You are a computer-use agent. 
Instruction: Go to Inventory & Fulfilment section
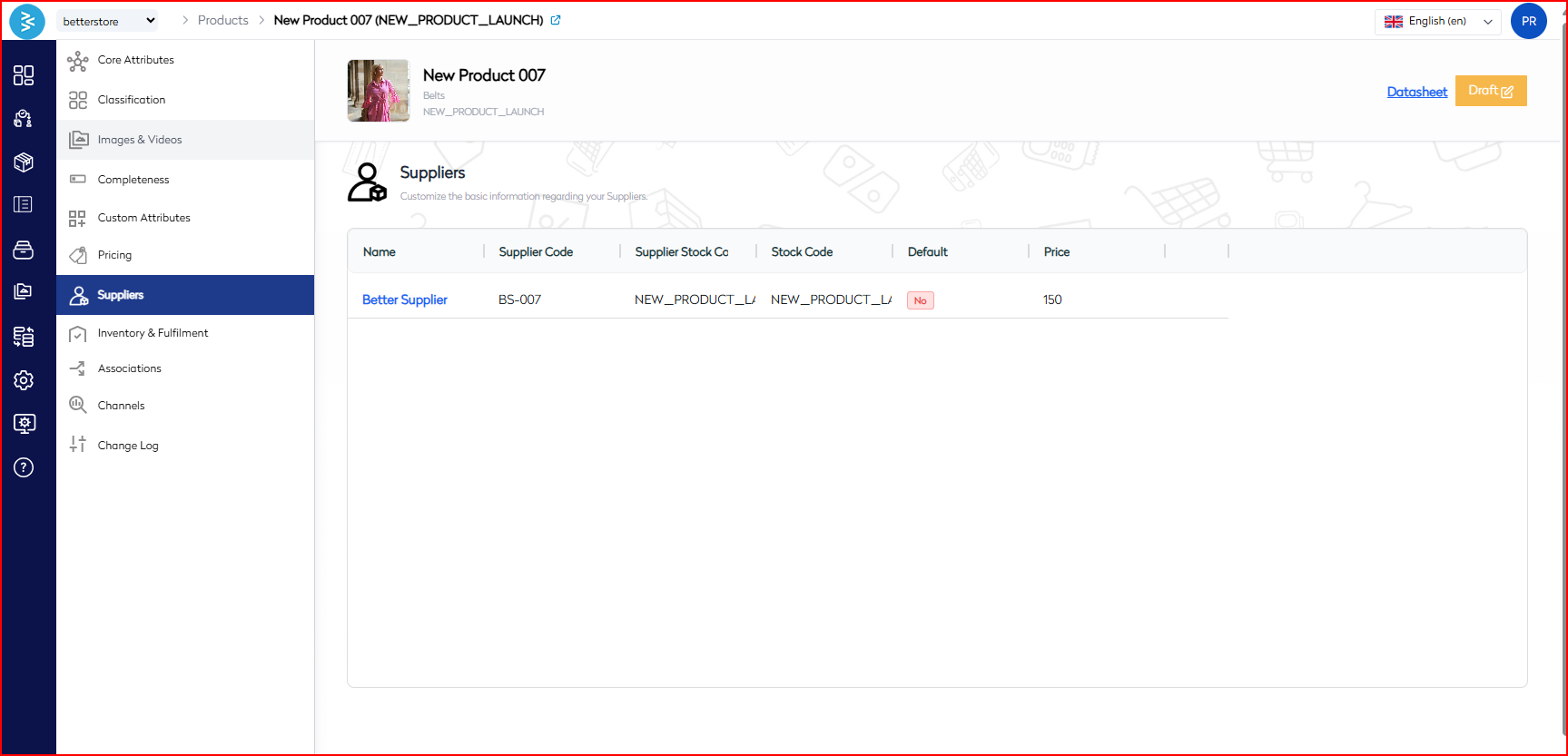tap(153, 333)
